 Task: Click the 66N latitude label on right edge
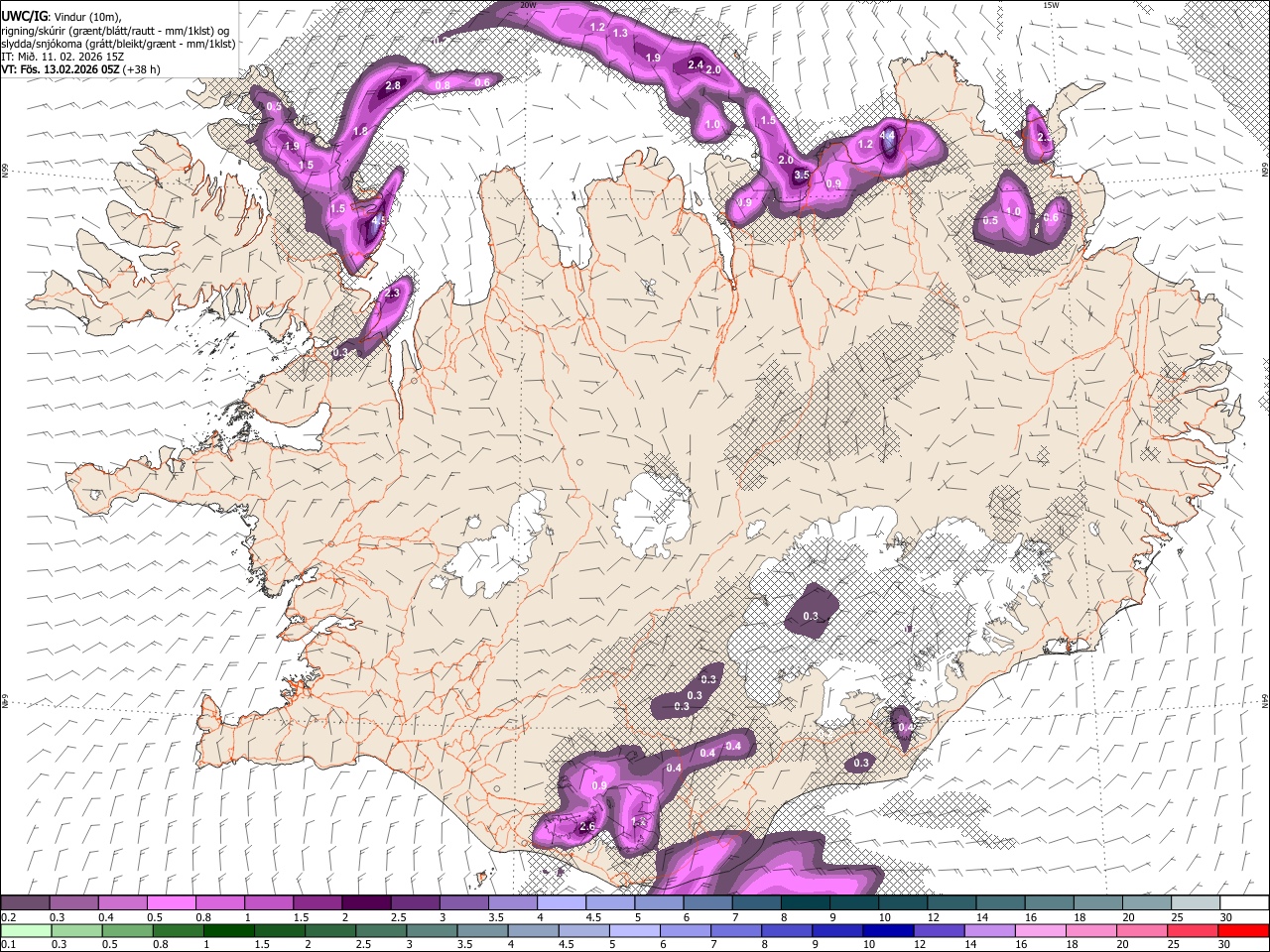(x=1264, y=172)
